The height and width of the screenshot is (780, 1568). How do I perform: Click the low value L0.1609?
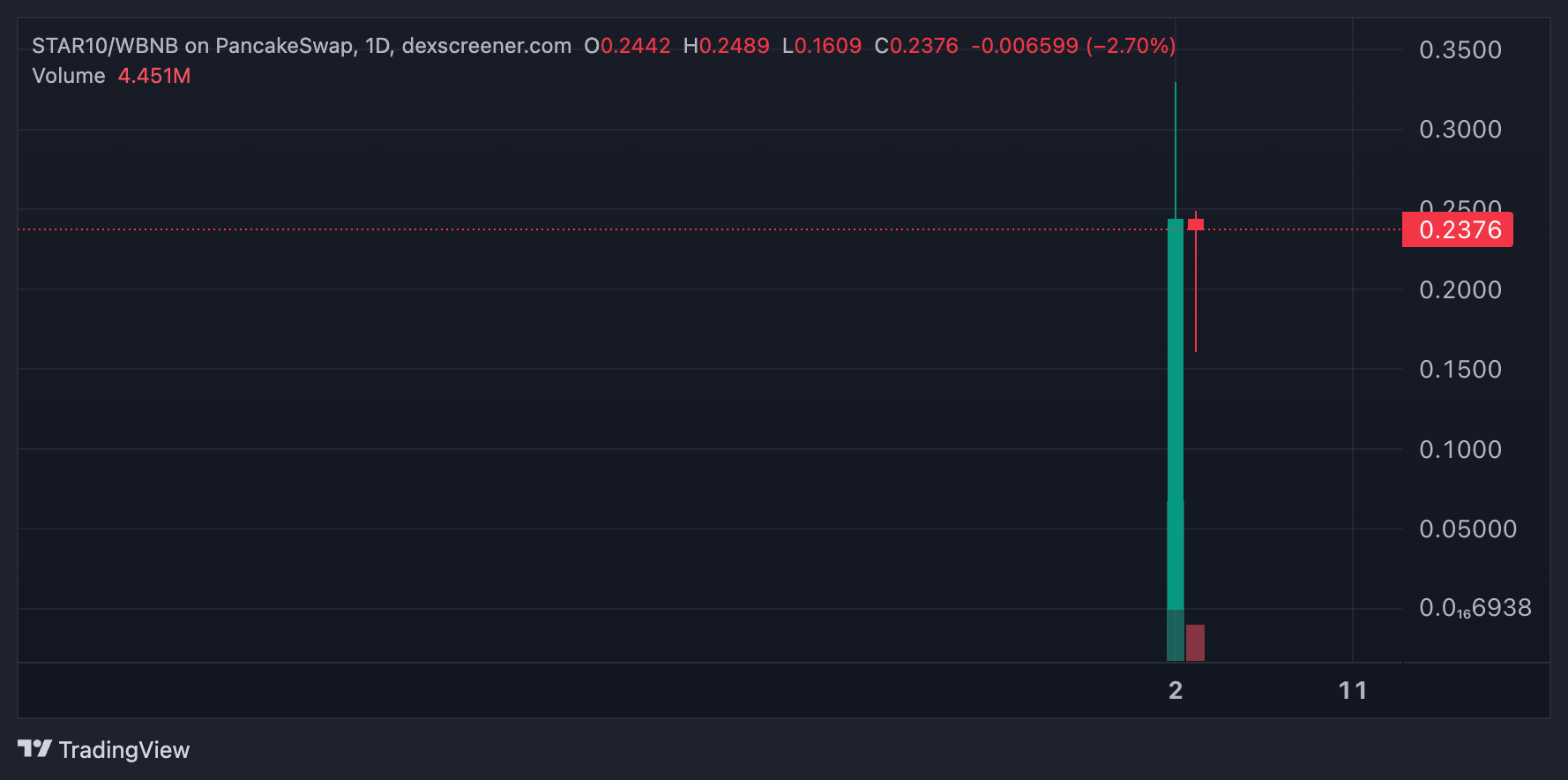pos(822,46)
